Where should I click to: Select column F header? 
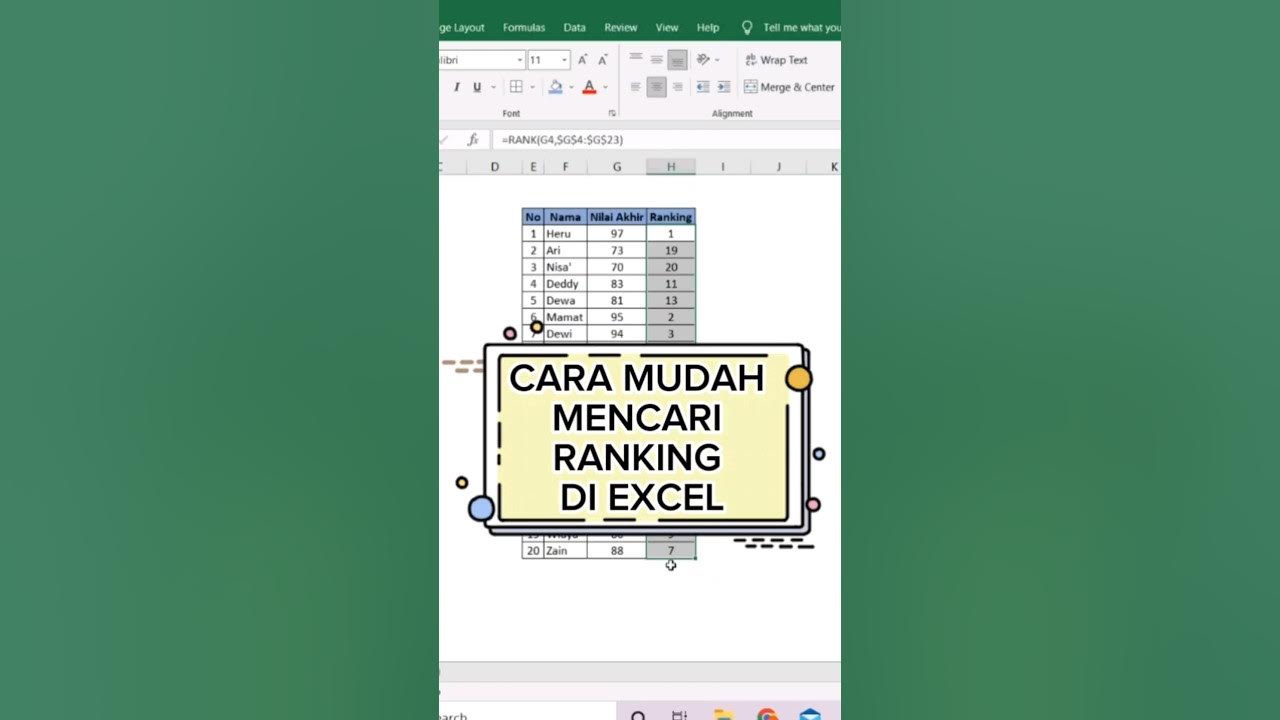pos(565,167)
